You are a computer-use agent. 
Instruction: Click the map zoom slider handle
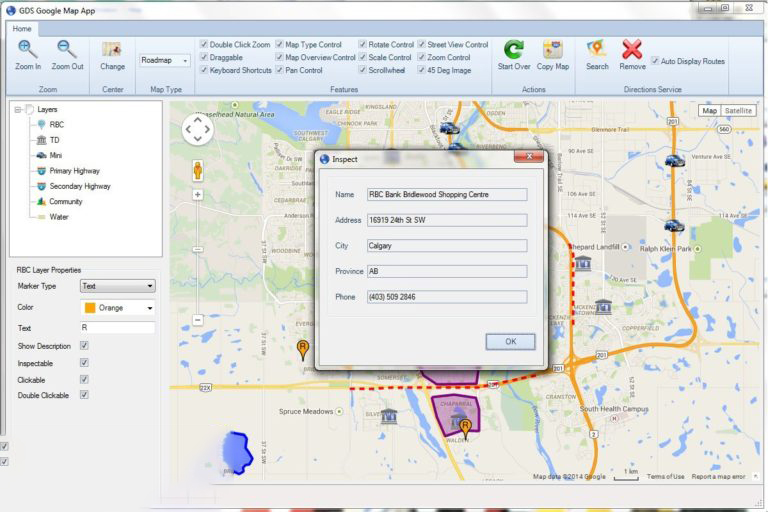click(x=197, y=249)
